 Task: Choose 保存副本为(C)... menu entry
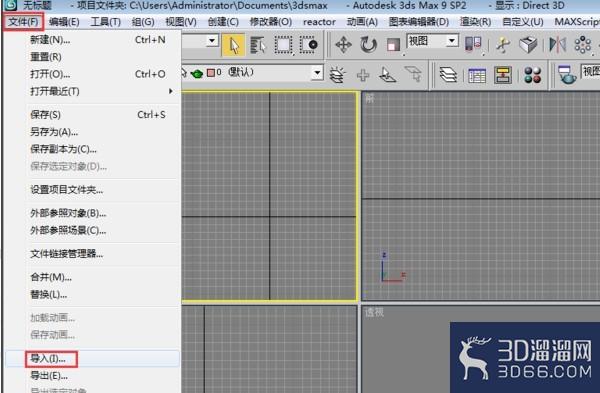coord(92,149)
